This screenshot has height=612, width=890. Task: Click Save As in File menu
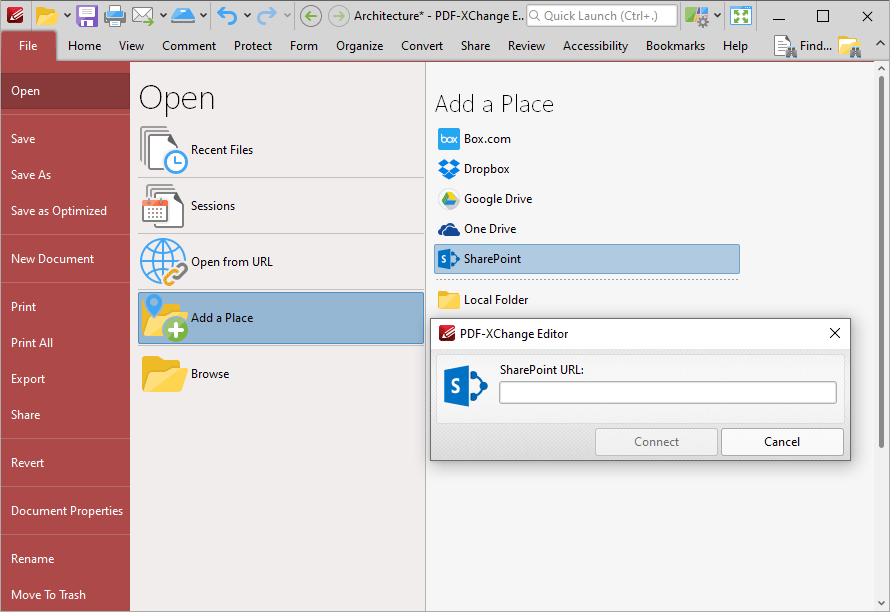[65, 175]
